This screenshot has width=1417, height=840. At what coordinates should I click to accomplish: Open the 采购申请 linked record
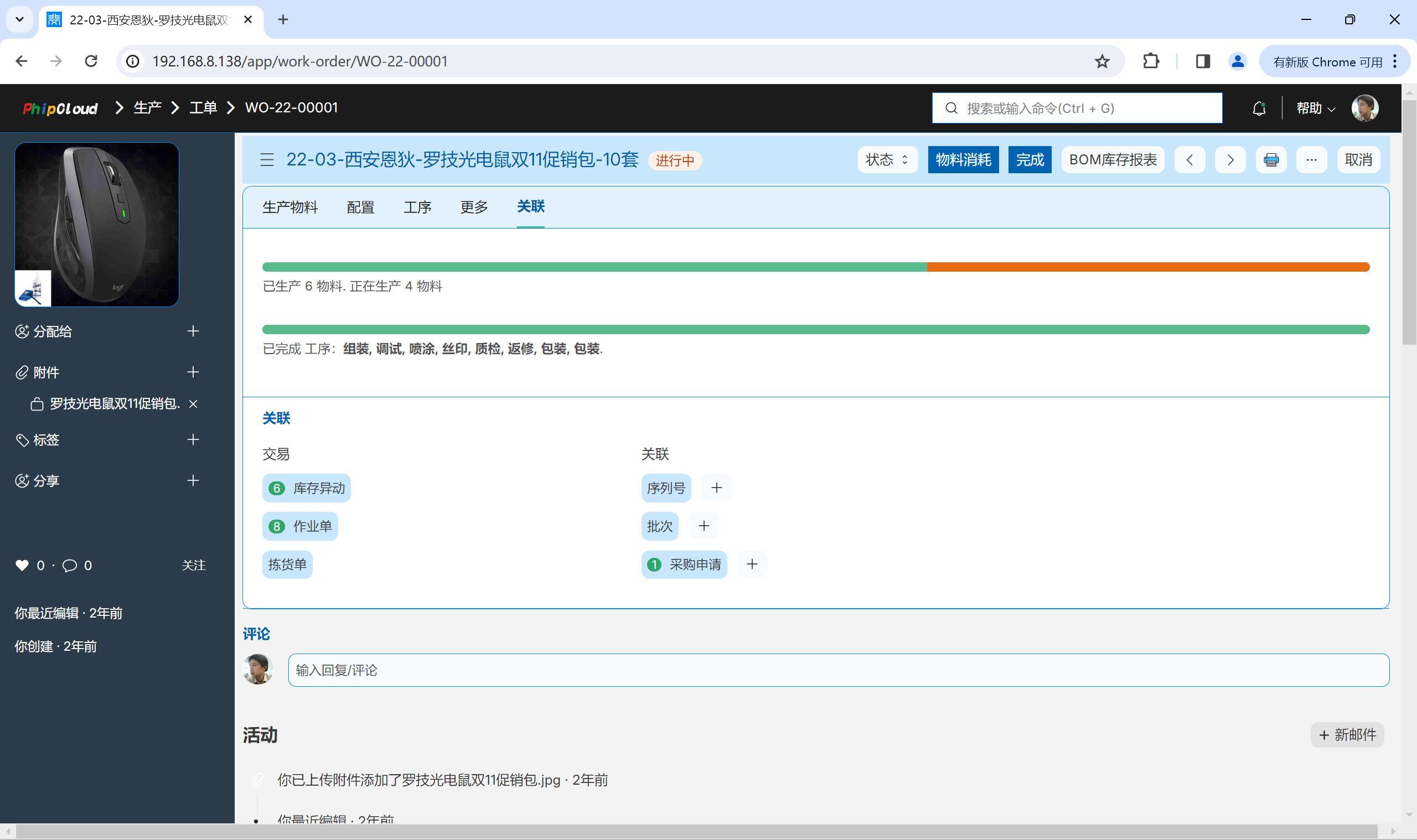(684, 564)
